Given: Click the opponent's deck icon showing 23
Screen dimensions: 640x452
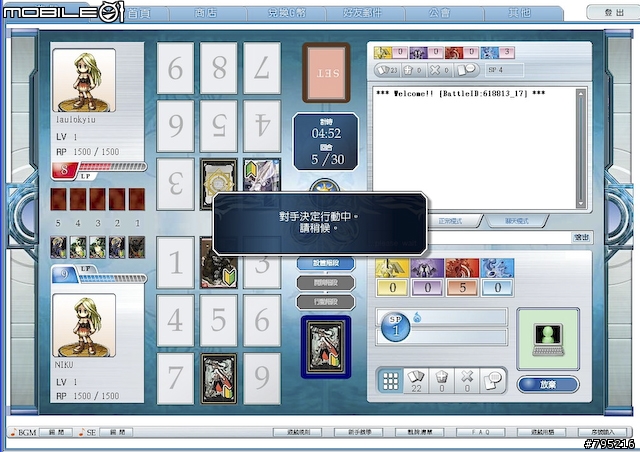Looking at the screenshot, I should tap(387, 70).
